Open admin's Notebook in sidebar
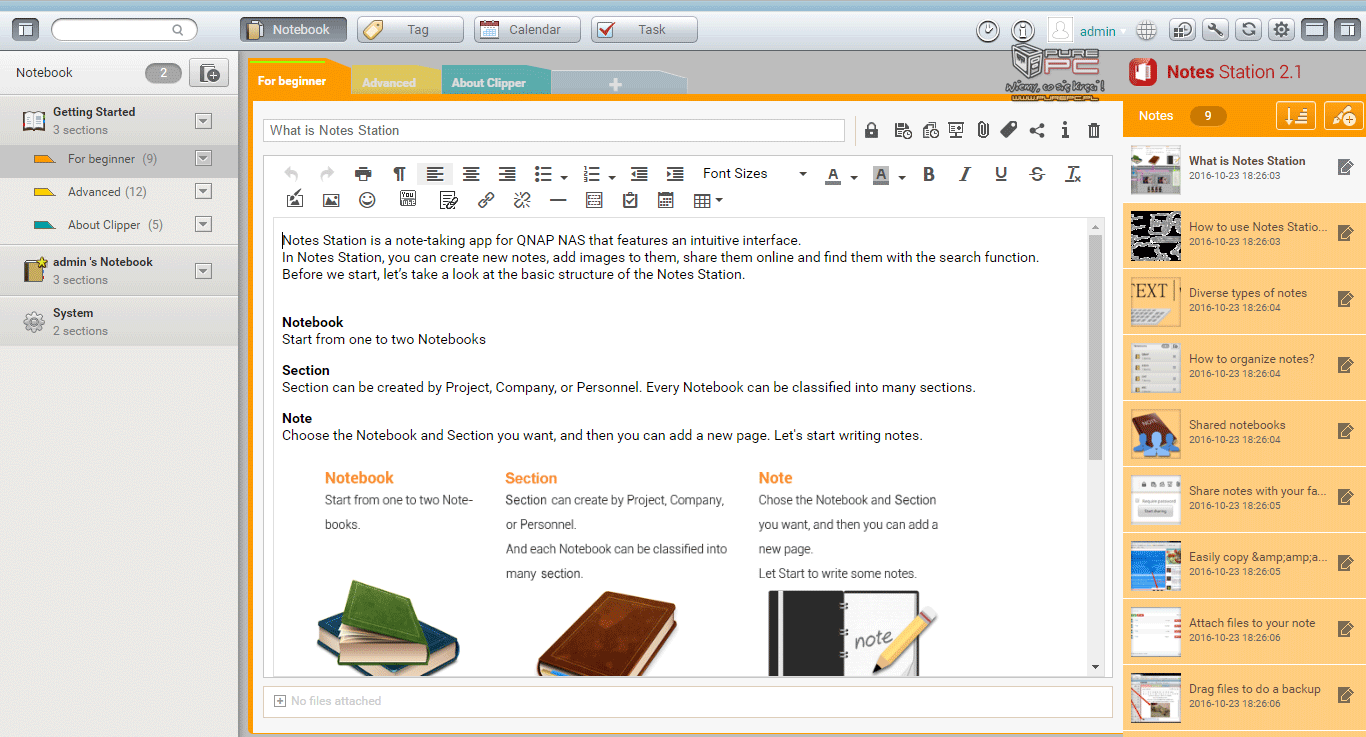This screenshot has height=737, width=1366. [119, 270]
